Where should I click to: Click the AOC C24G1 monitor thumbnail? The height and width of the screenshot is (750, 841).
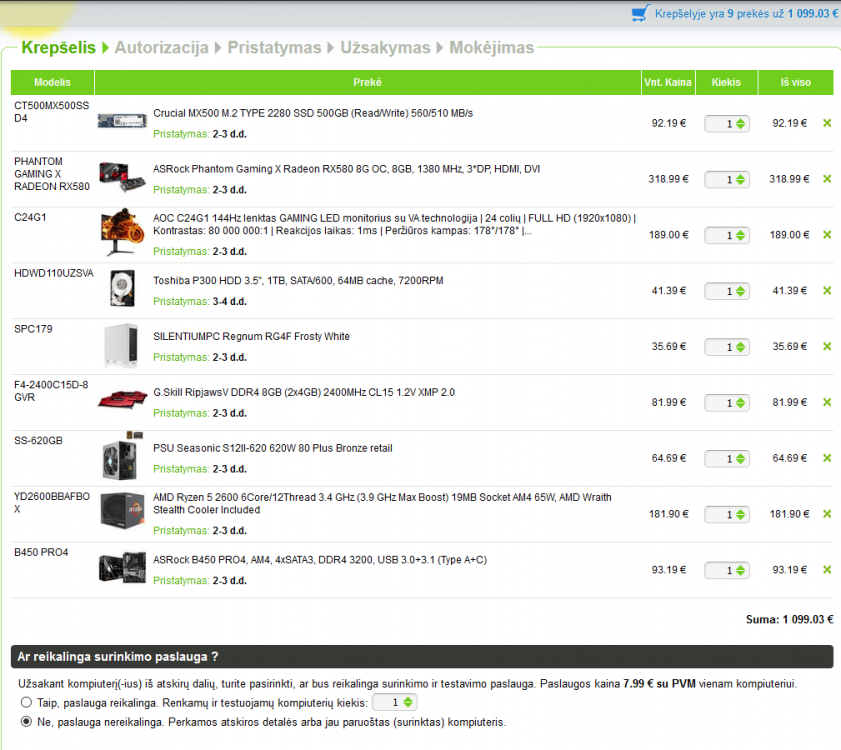(x=122, y=232)
